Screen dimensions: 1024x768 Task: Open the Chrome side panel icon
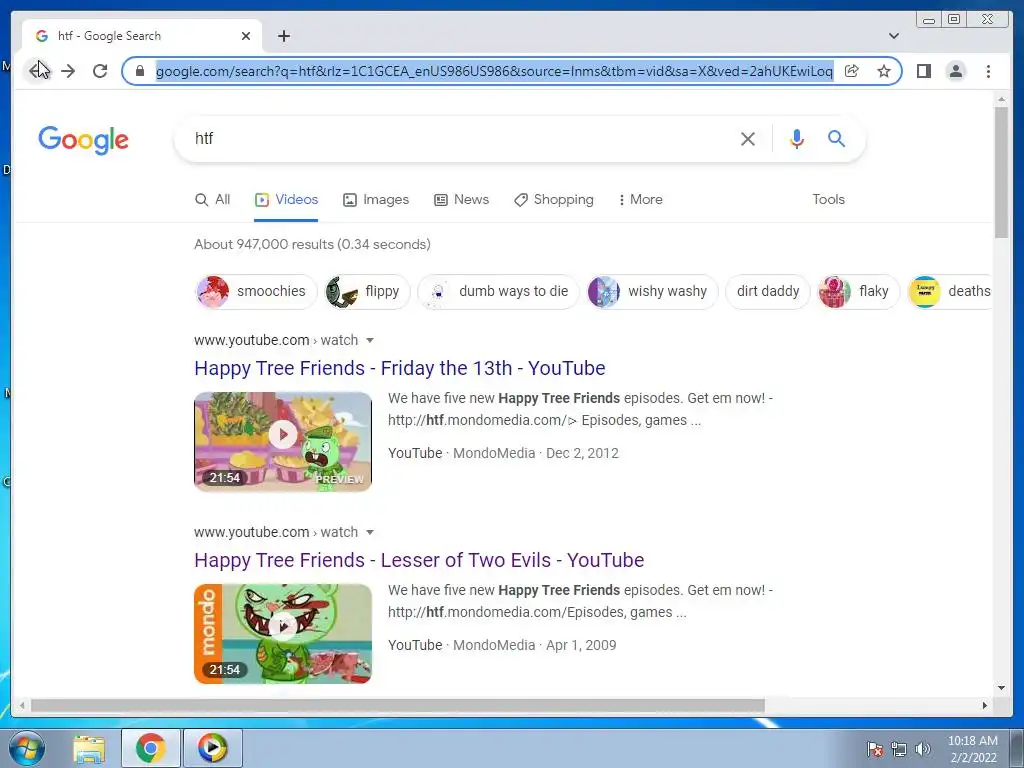point(923,71)
